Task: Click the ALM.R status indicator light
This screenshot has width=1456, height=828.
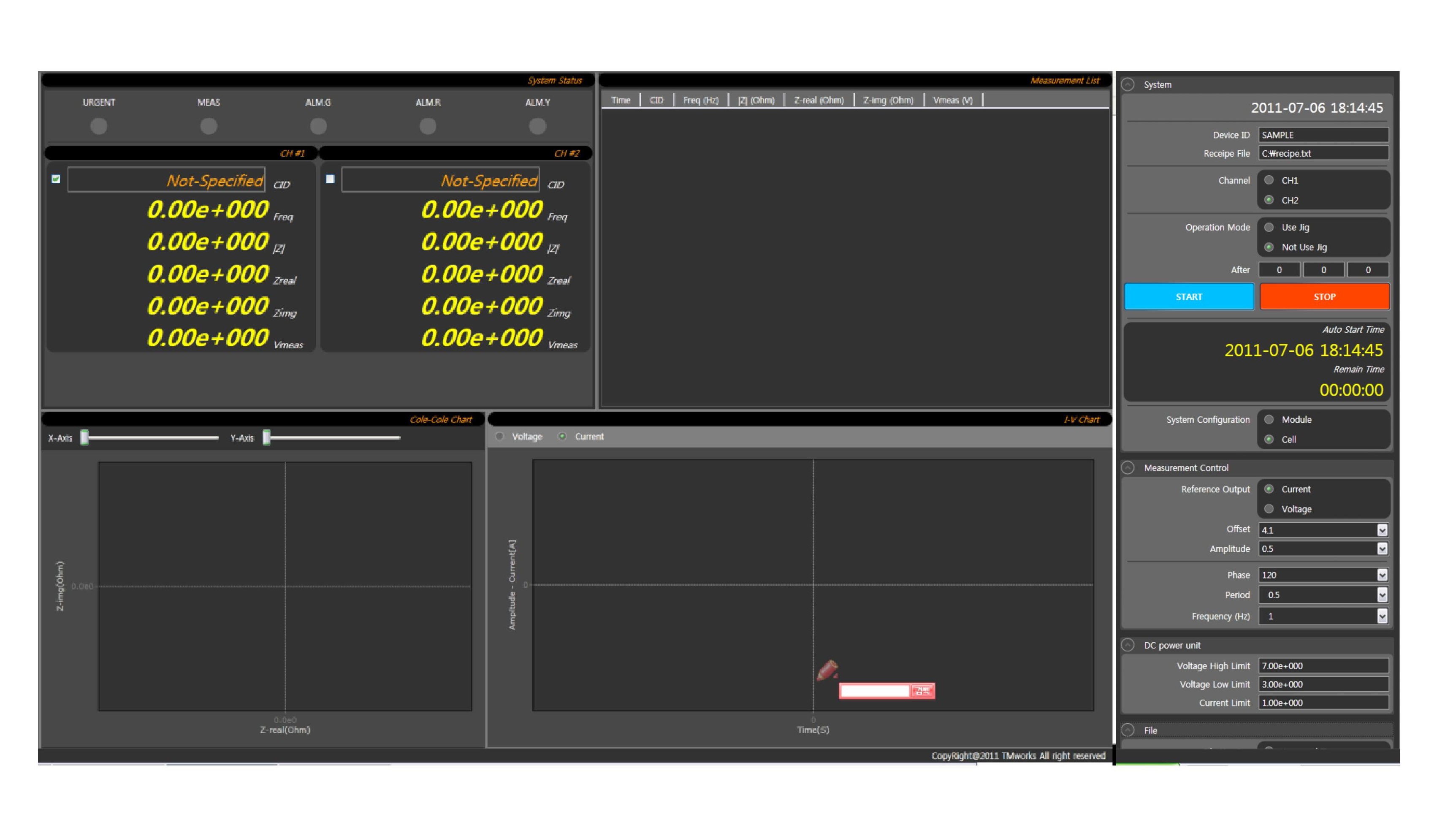Action: (428, 126)
